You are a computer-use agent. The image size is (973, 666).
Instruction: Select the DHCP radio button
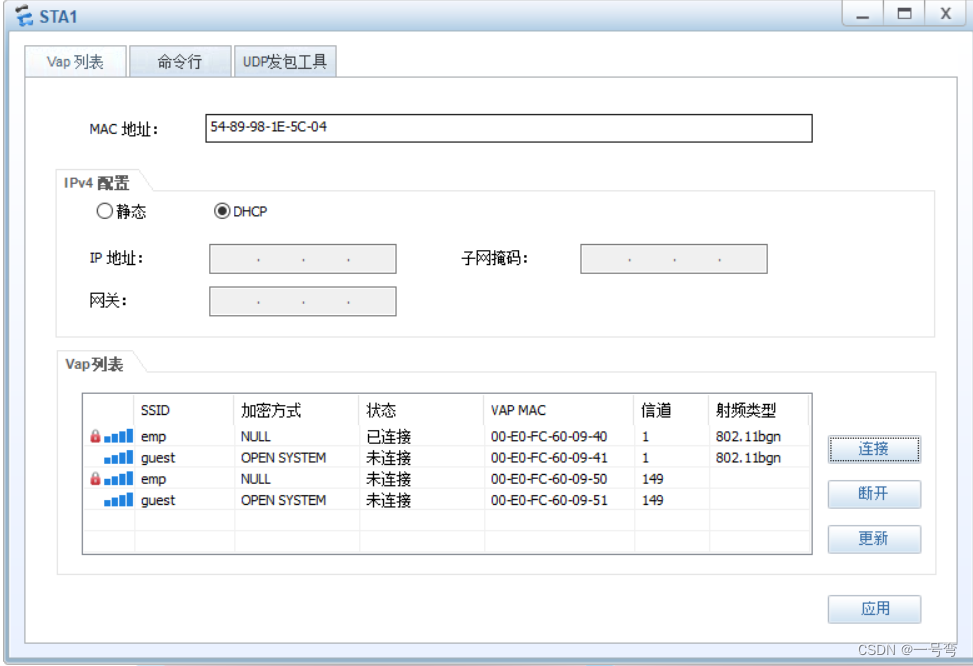point(222,211)
